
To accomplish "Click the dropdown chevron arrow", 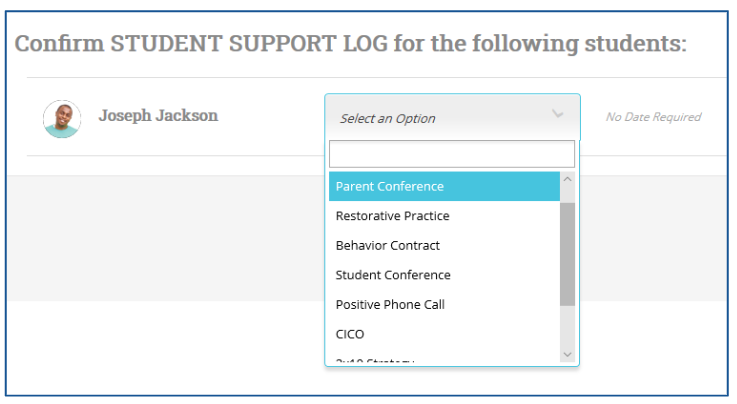I will point(558,116).
